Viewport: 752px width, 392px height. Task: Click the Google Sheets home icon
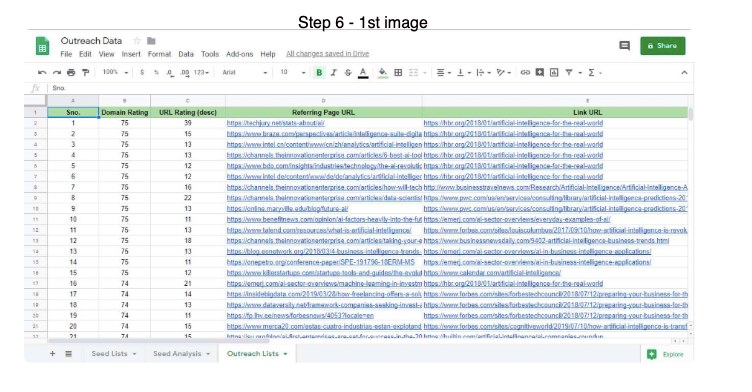[x=42, y=46]
